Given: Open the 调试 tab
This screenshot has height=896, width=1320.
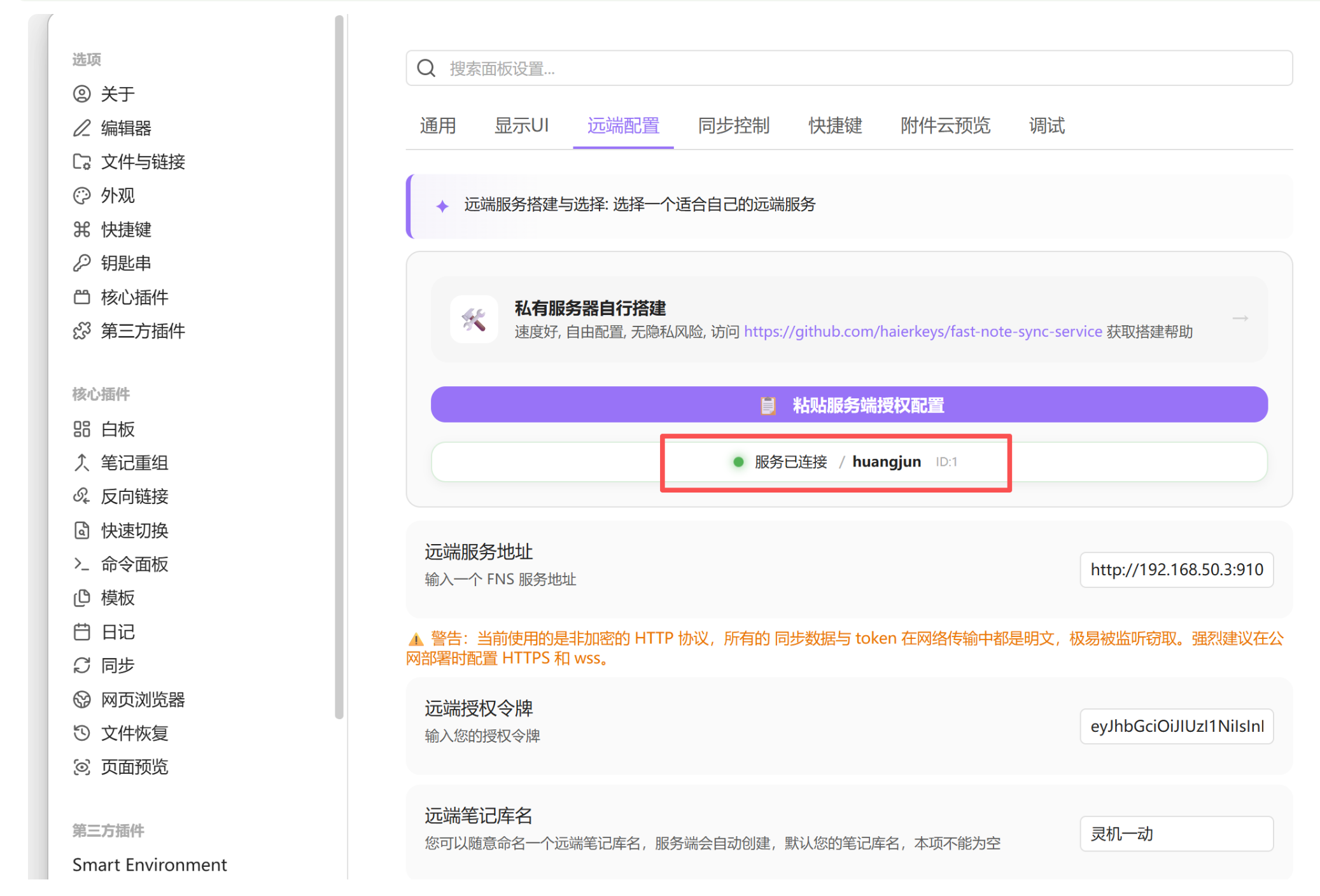Looking at the screenshot, I should (x=1047, y=126).
